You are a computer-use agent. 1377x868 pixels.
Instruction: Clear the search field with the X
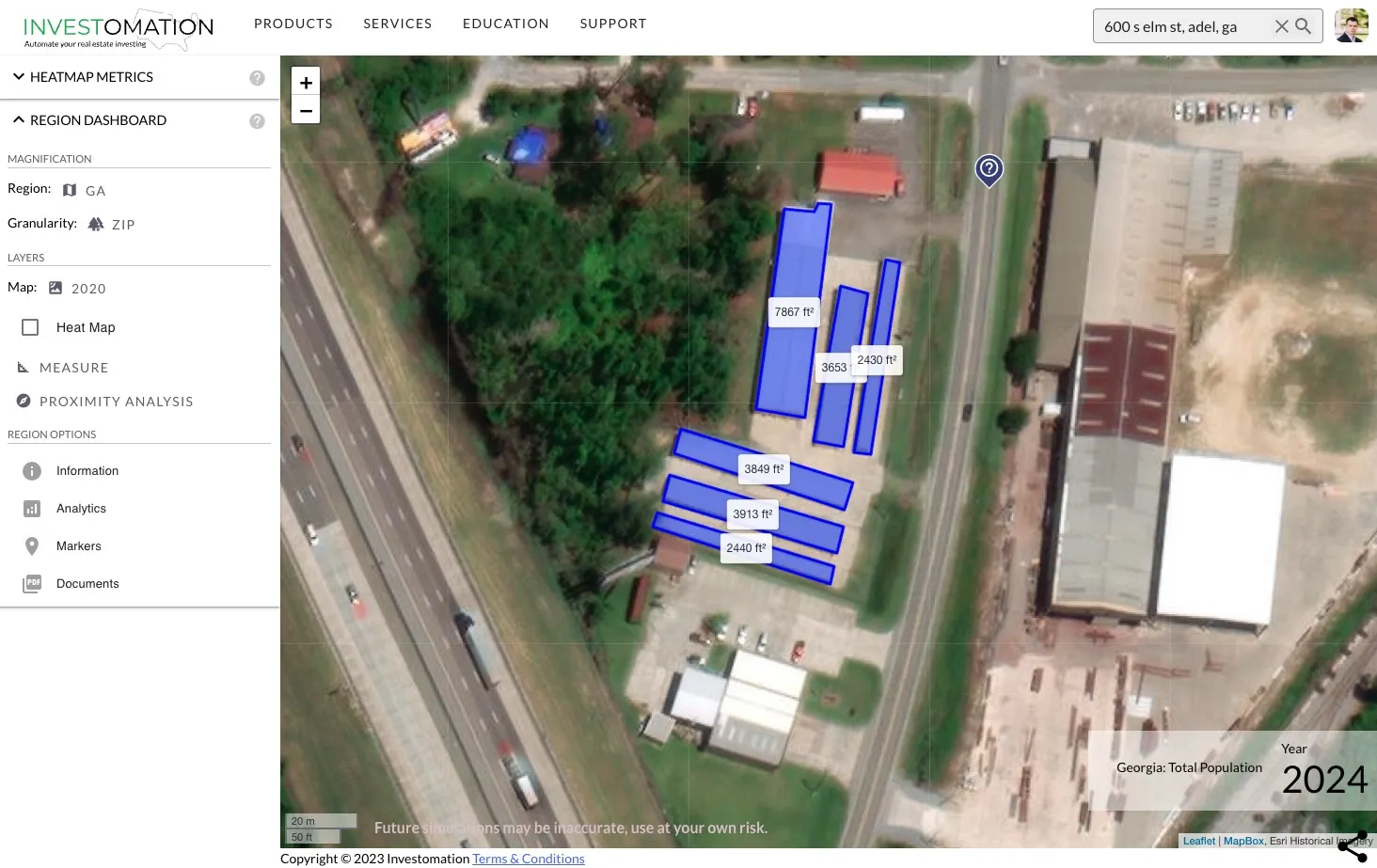point(1281,26)
